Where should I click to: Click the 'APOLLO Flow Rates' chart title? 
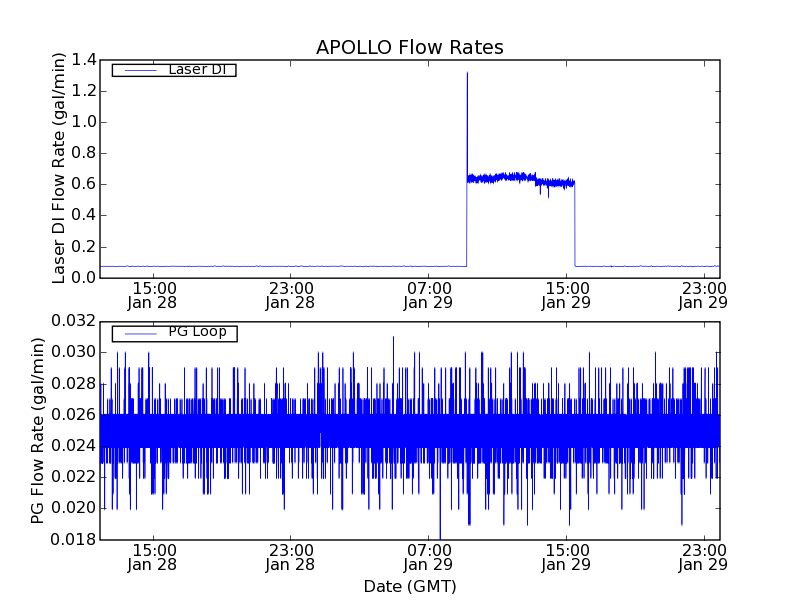tap(410, 47)
